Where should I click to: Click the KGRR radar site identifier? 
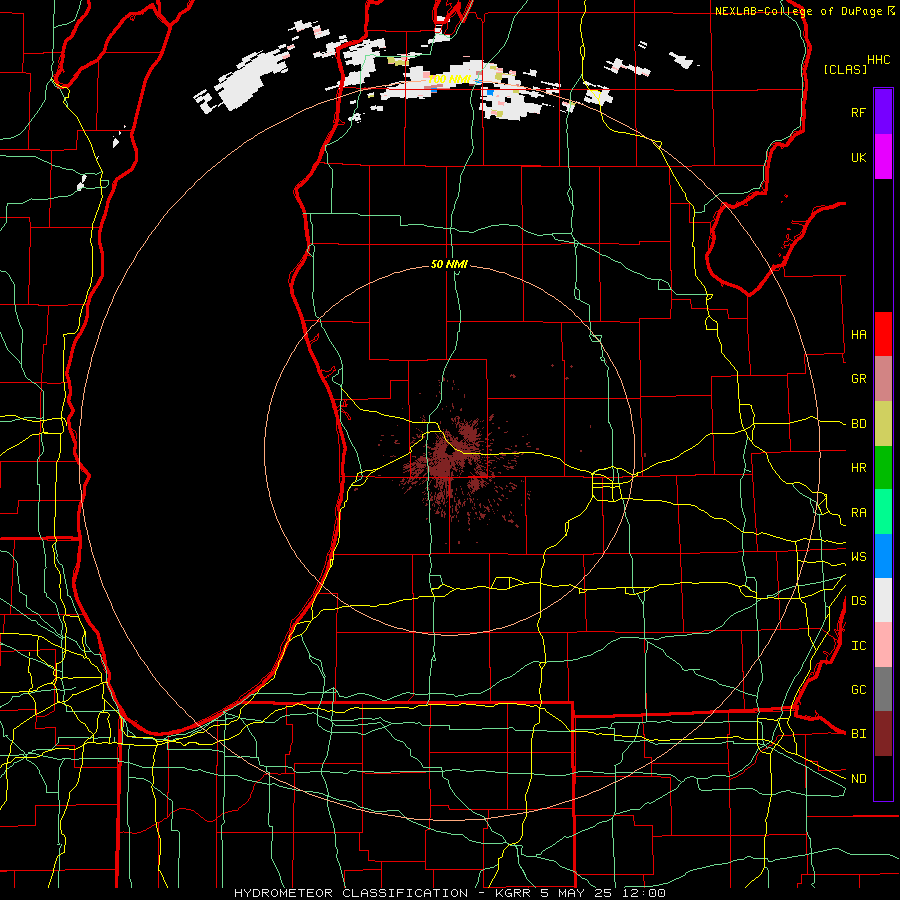tap(512, 893)
